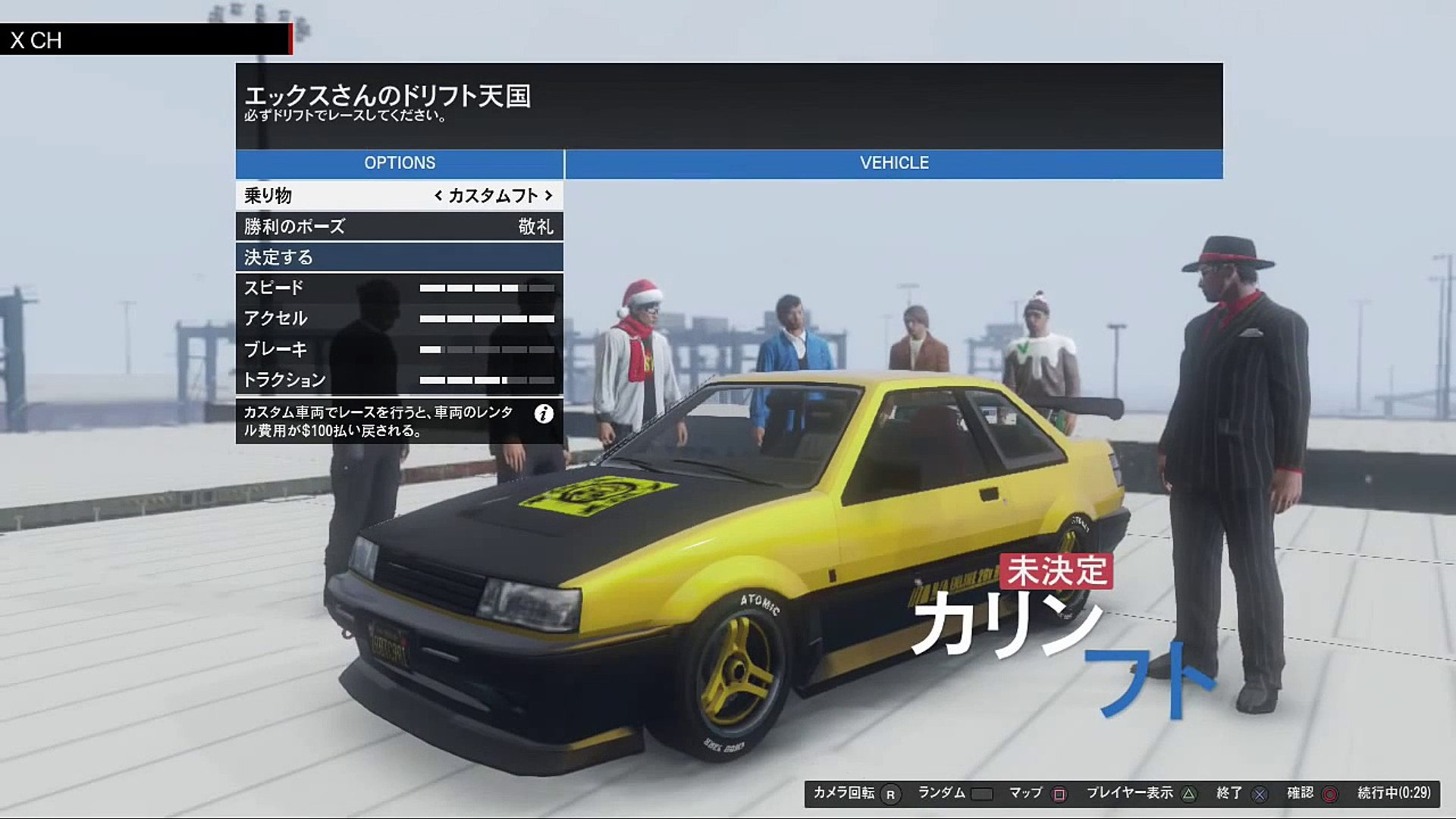Click right arrow beside カスタムフト
This screenshot has height=819, width=1456.
pos(548,196)
